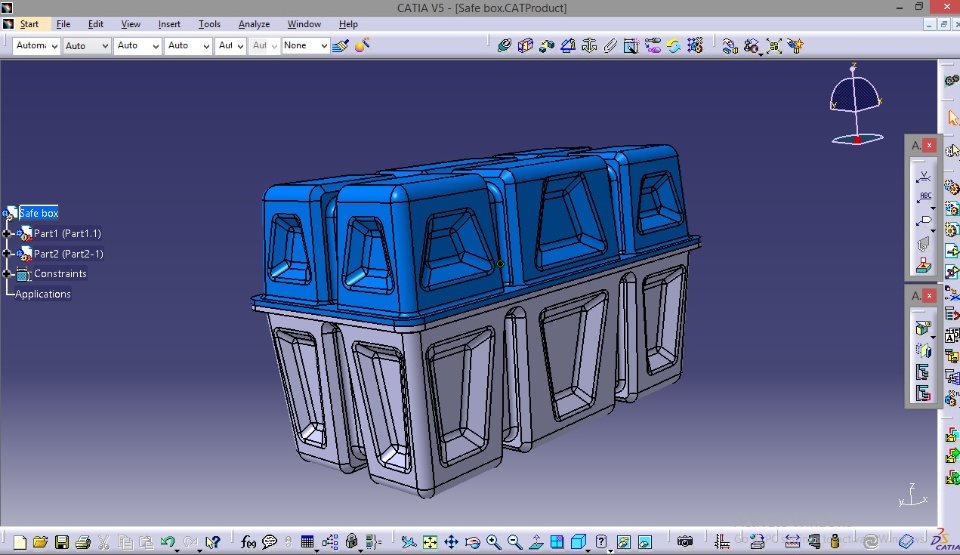Click the Open file icon
The image size is (960, 555).
pos(40,542)
